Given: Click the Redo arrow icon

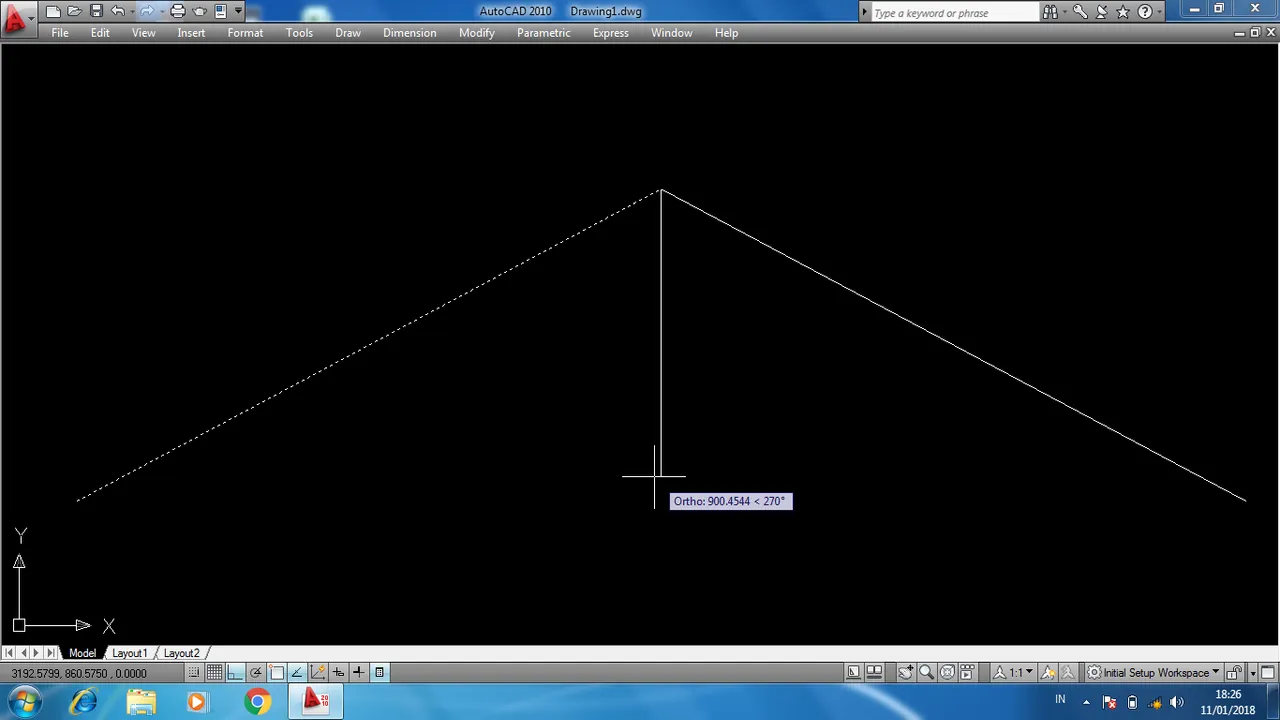Looking at the screenshot, I should point(146,11).
